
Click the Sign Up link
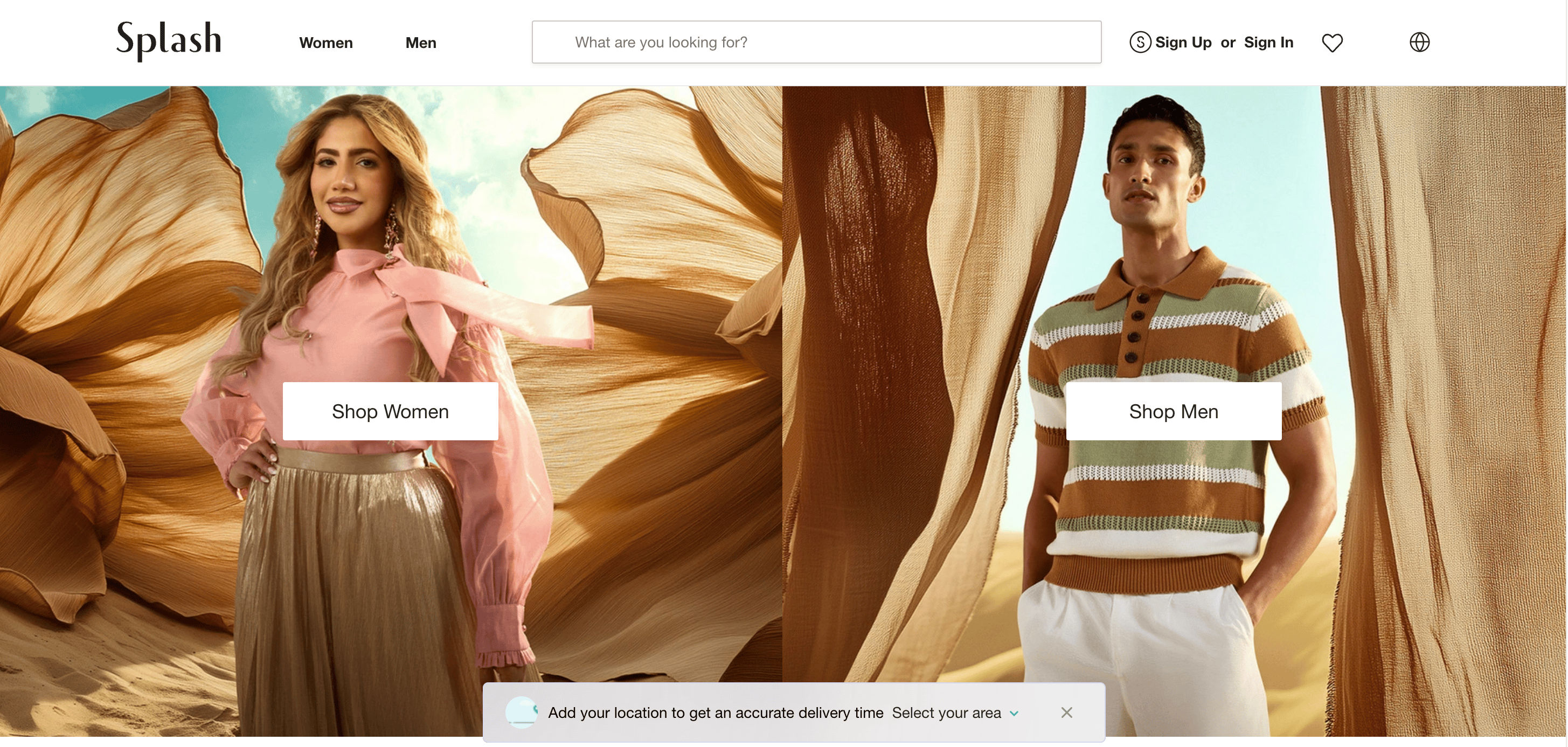click(1183, 42)
